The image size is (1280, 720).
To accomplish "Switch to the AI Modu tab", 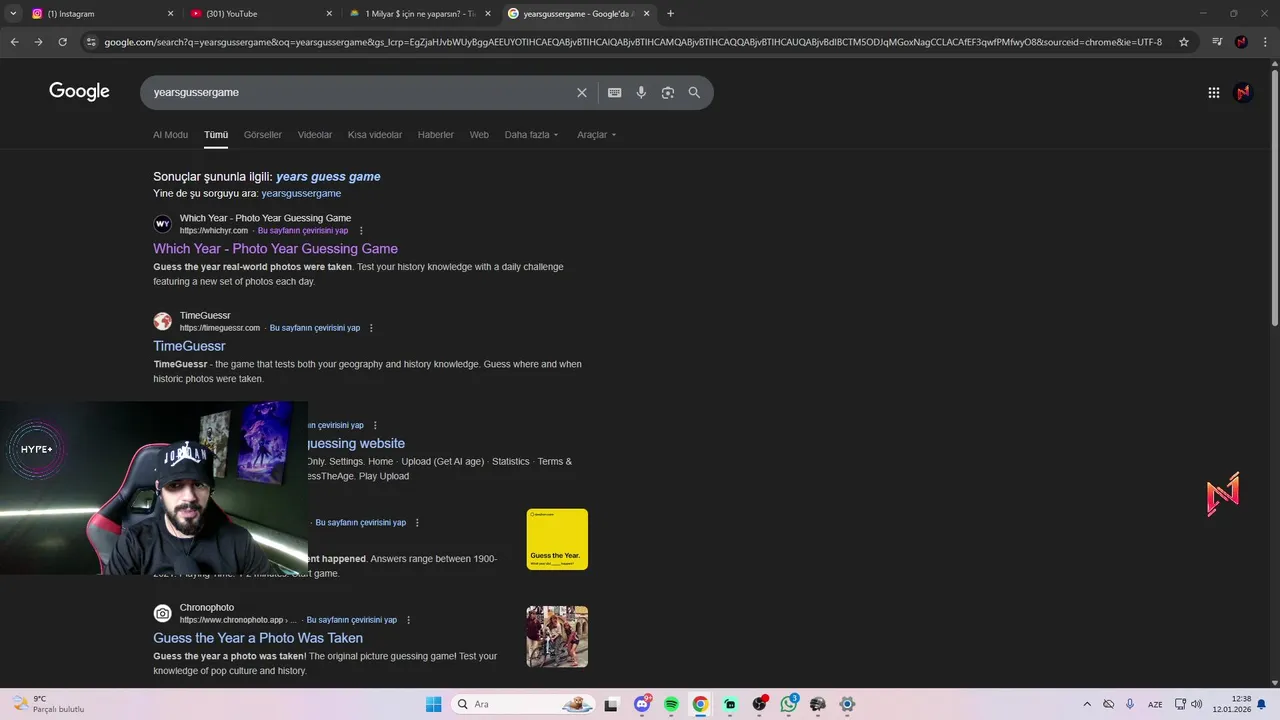I will click(x=170, y=135).
